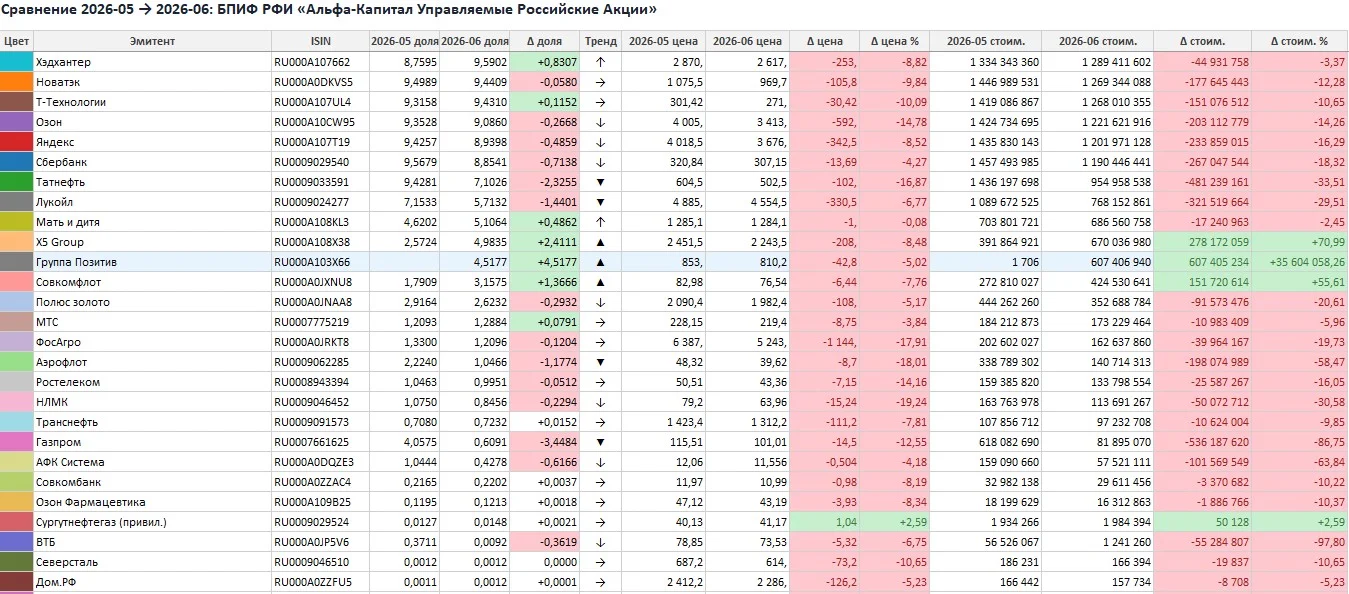Click the down-arrow trend icon for Сбербанк
The width and height of the screenshot is (1349, 594).
(x=601, y=162)
